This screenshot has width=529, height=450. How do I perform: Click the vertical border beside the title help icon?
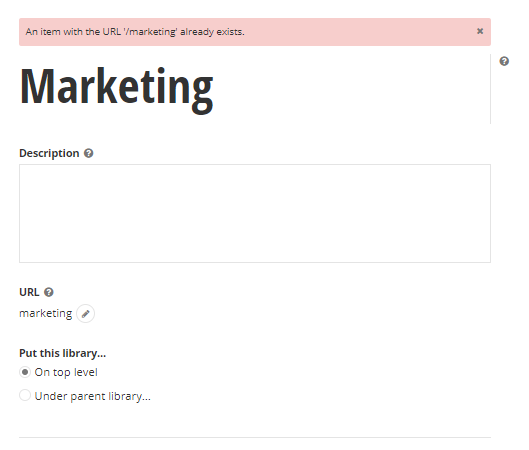[x=490, y=89]
